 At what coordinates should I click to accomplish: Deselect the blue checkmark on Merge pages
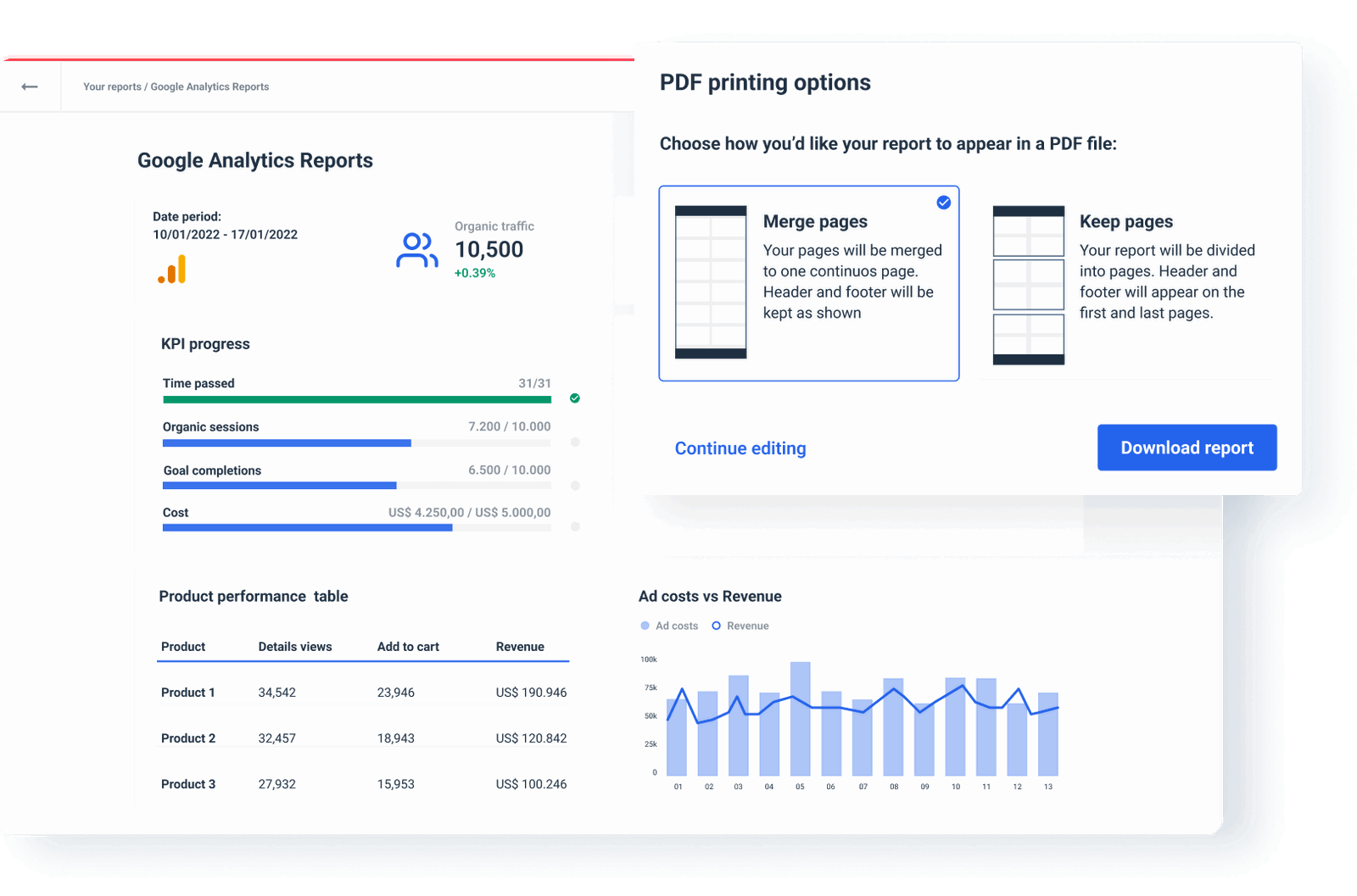coord(943,202)
